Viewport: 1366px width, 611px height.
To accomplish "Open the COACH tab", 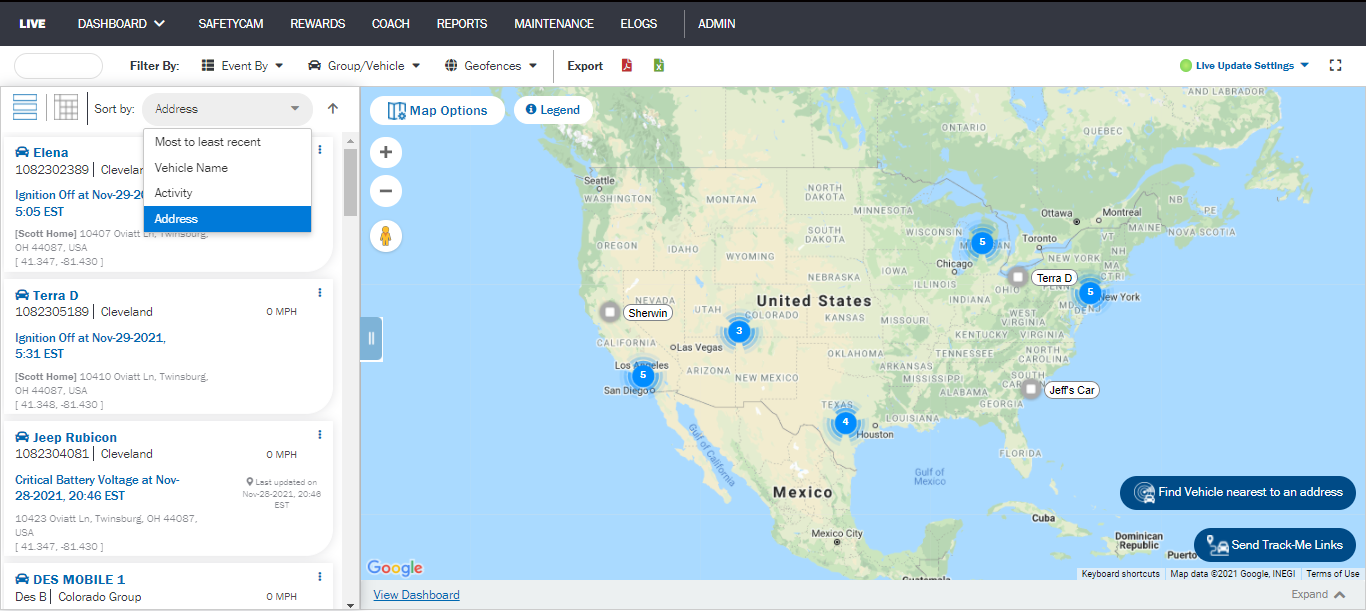I will [x=391, y=23].
